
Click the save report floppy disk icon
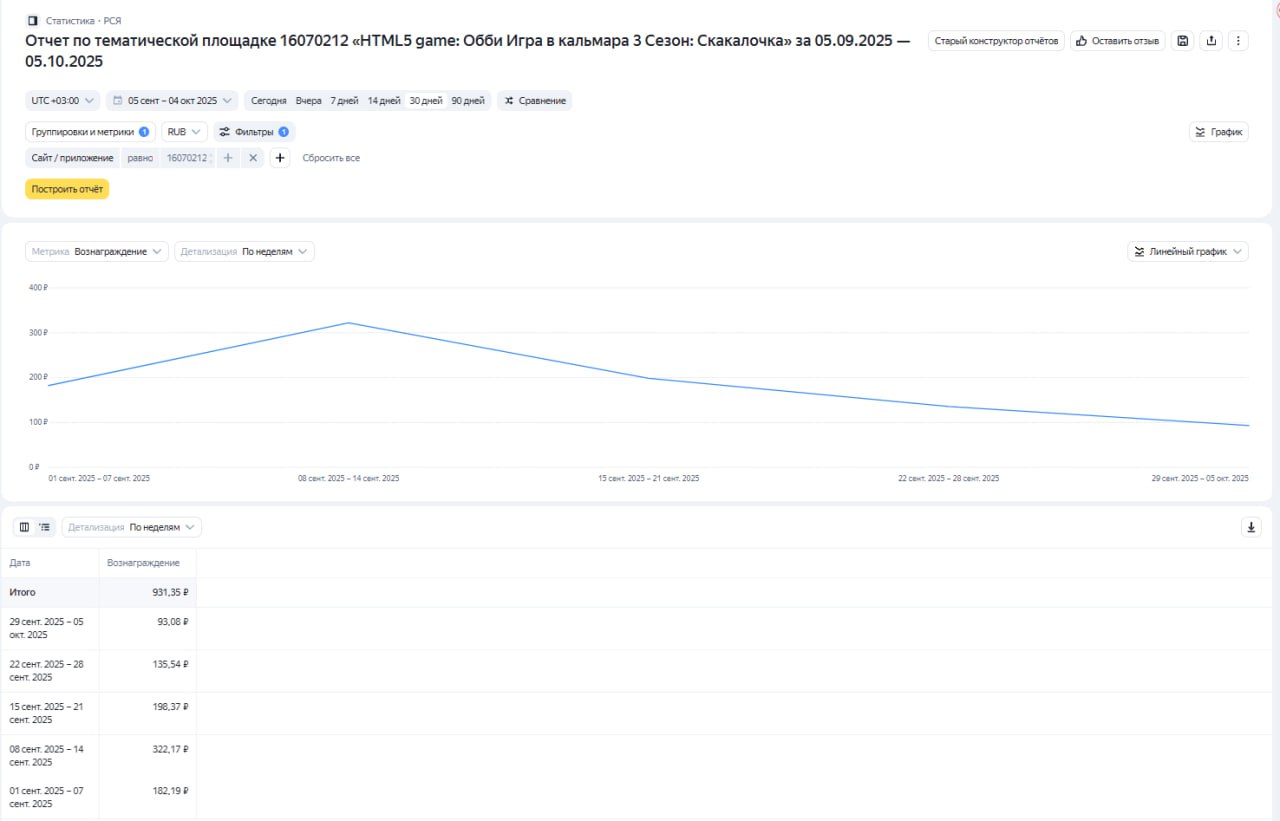point(1183,41)
